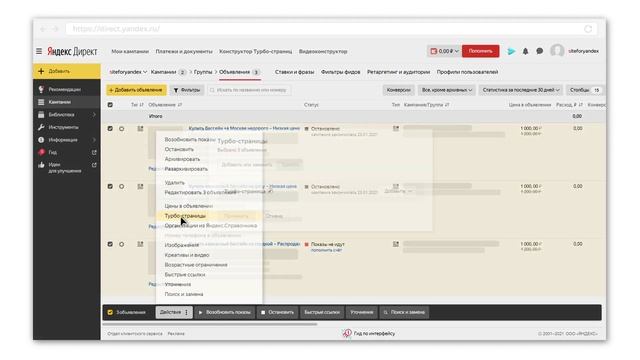This screenshot has width=640, height=360.
Task: Uncheck the Купить бассейн в Москве row checkbox
Action: pyautogui.click(x=110, y=129)
